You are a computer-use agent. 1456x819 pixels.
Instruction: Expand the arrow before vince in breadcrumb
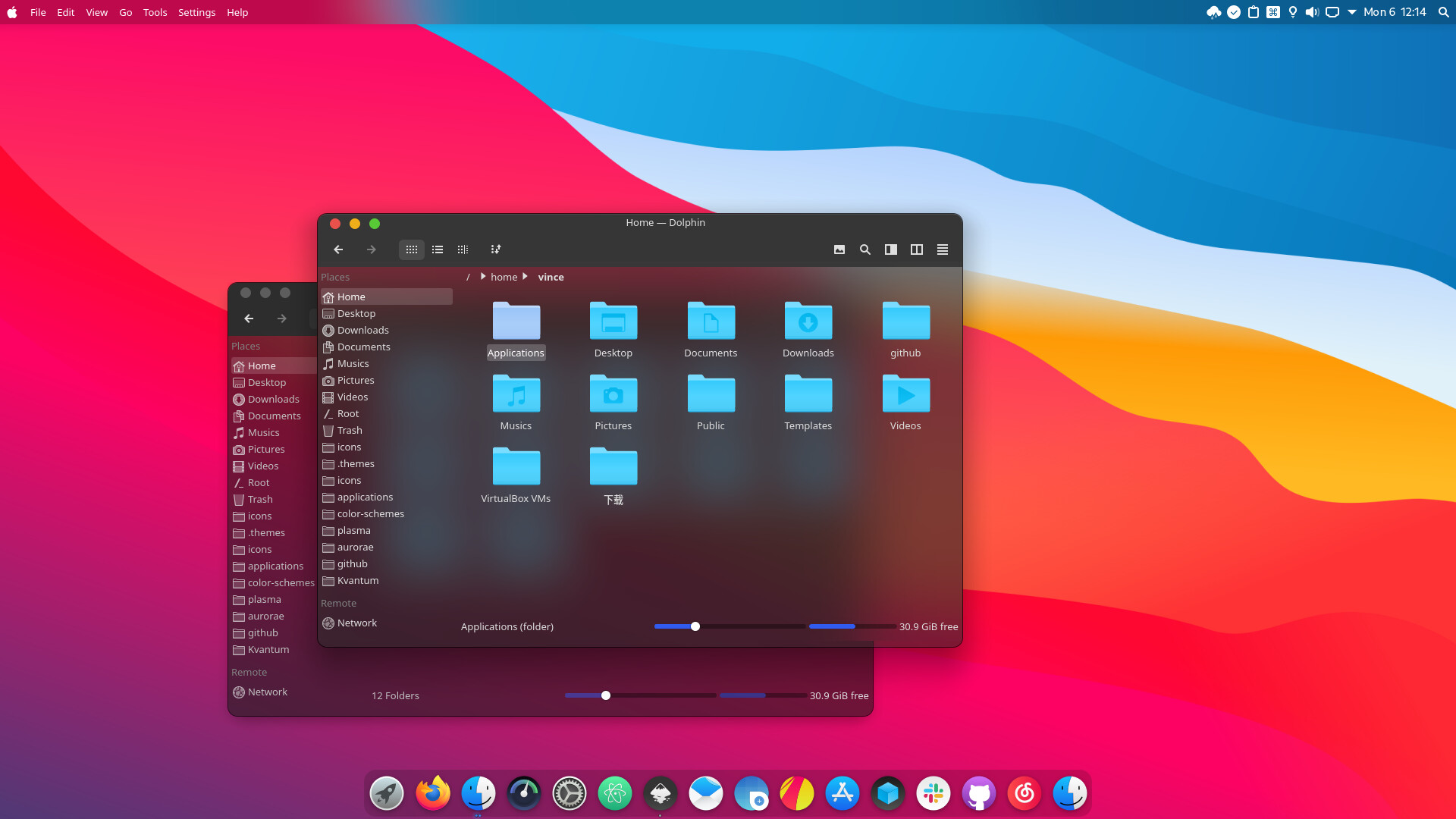(525, 277)
